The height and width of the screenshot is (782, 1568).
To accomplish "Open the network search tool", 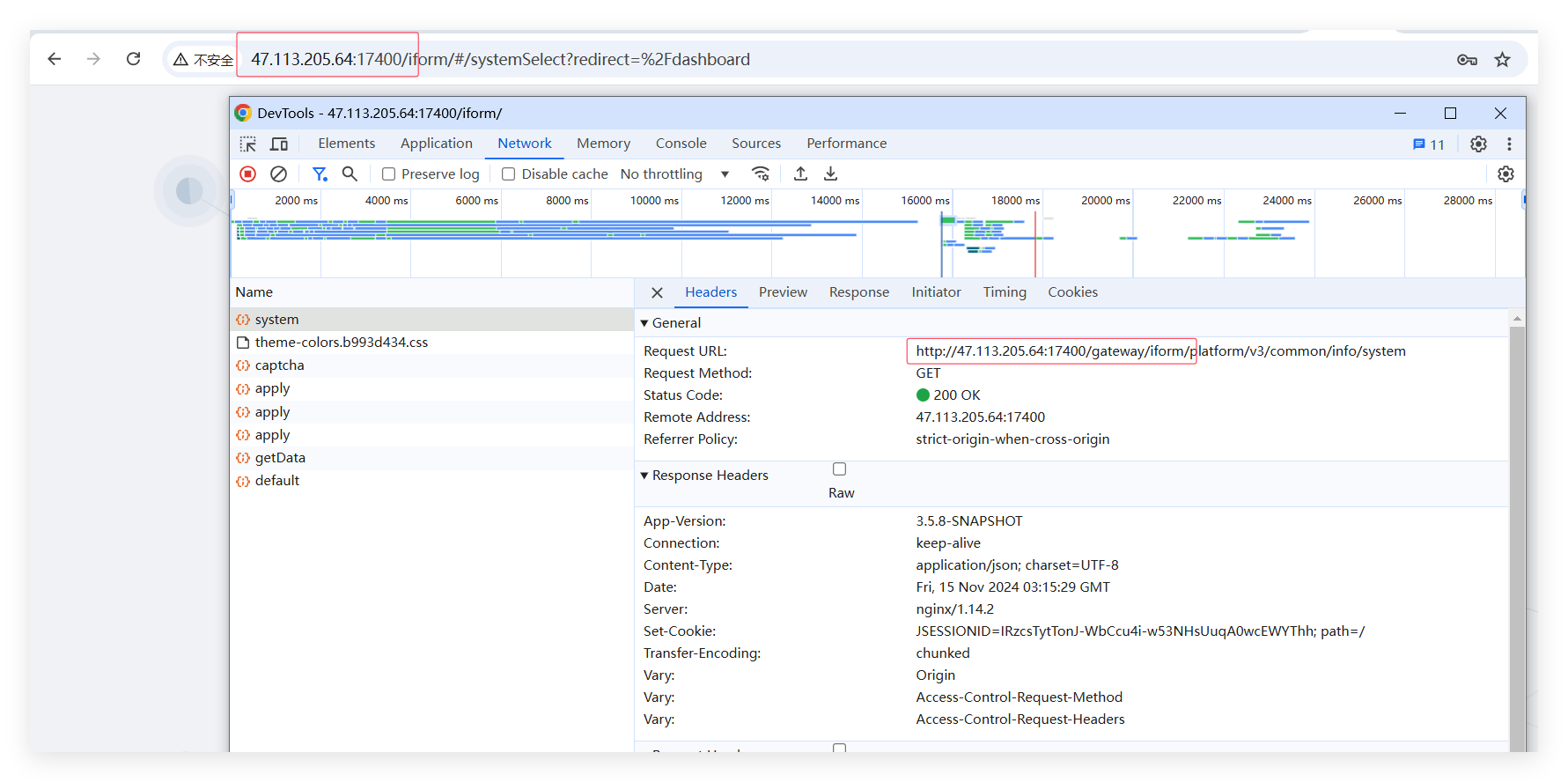I will 350,174.
